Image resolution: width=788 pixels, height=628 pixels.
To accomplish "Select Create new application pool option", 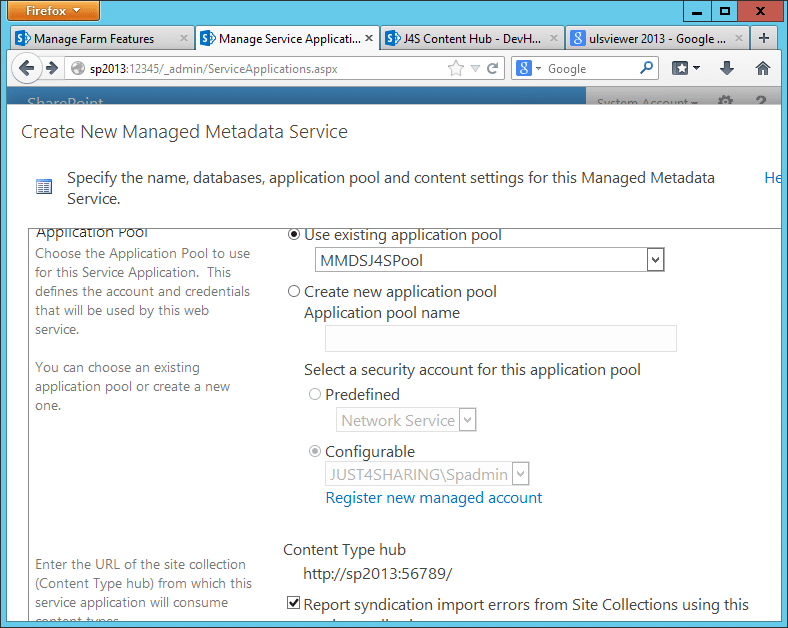I will (294, 292).
